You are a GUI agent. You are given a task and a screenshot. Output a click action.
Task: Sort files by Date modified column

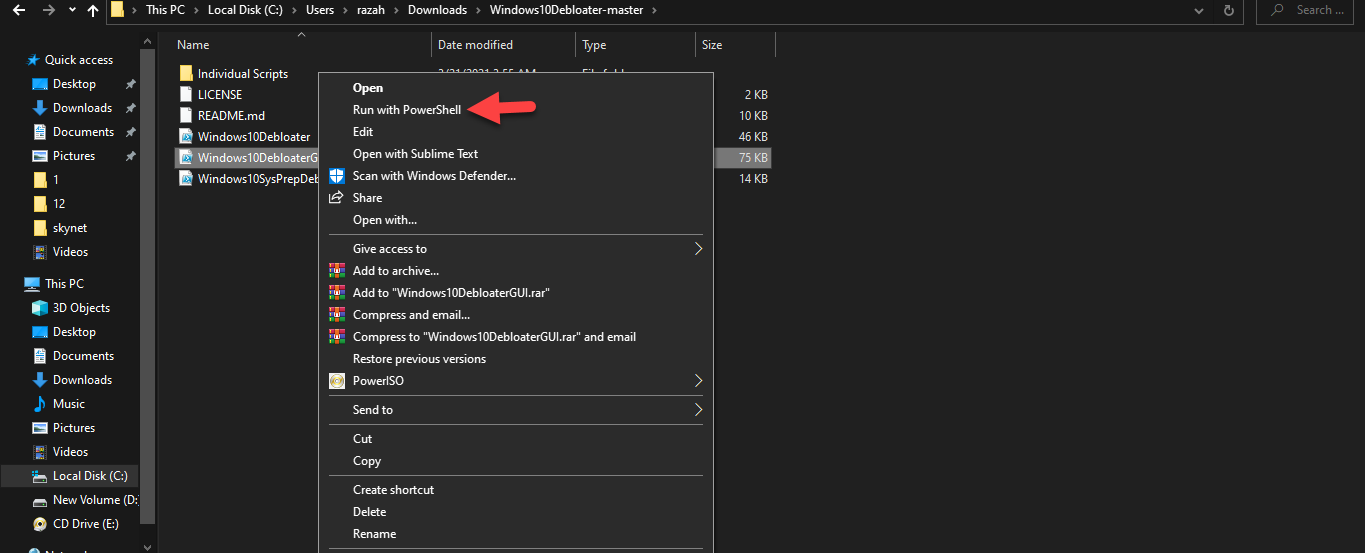pos(475,45)
